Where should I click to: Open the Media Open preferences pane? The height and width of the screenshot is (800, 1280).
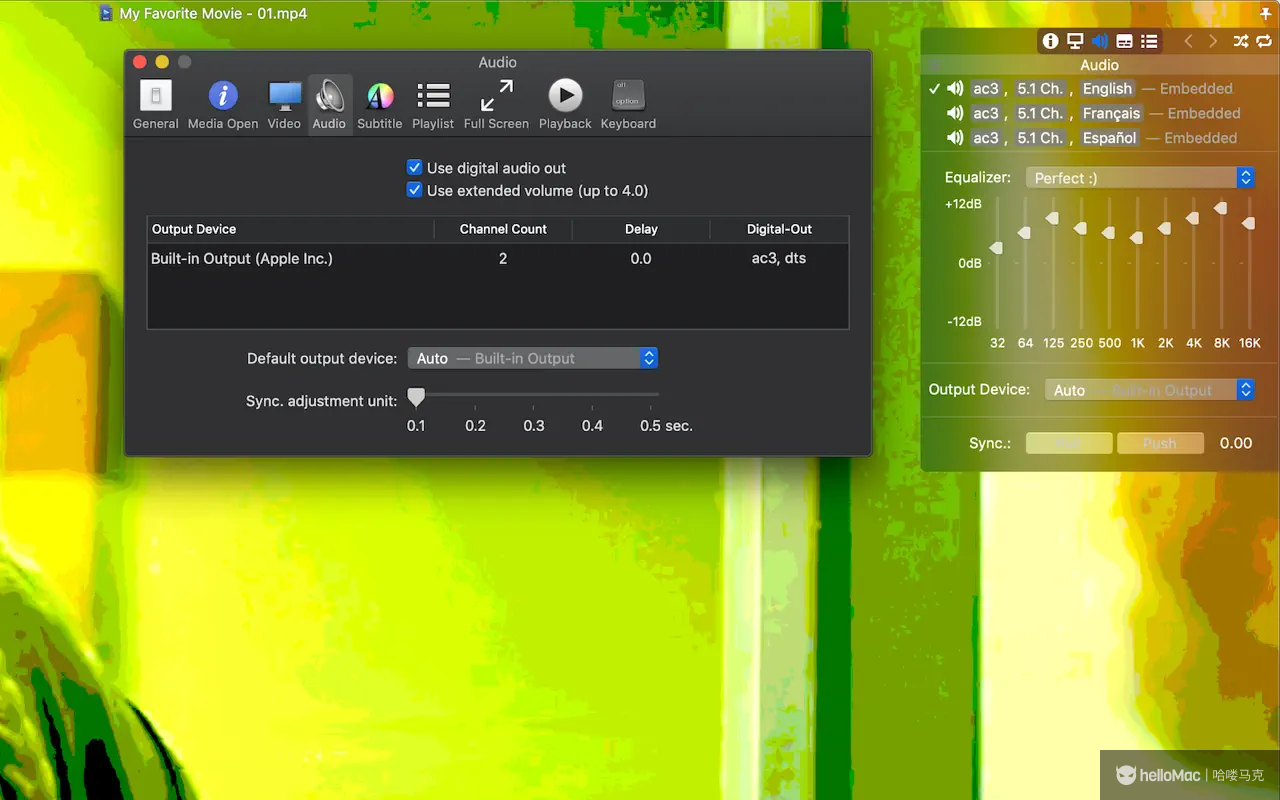tap(223, 105)
